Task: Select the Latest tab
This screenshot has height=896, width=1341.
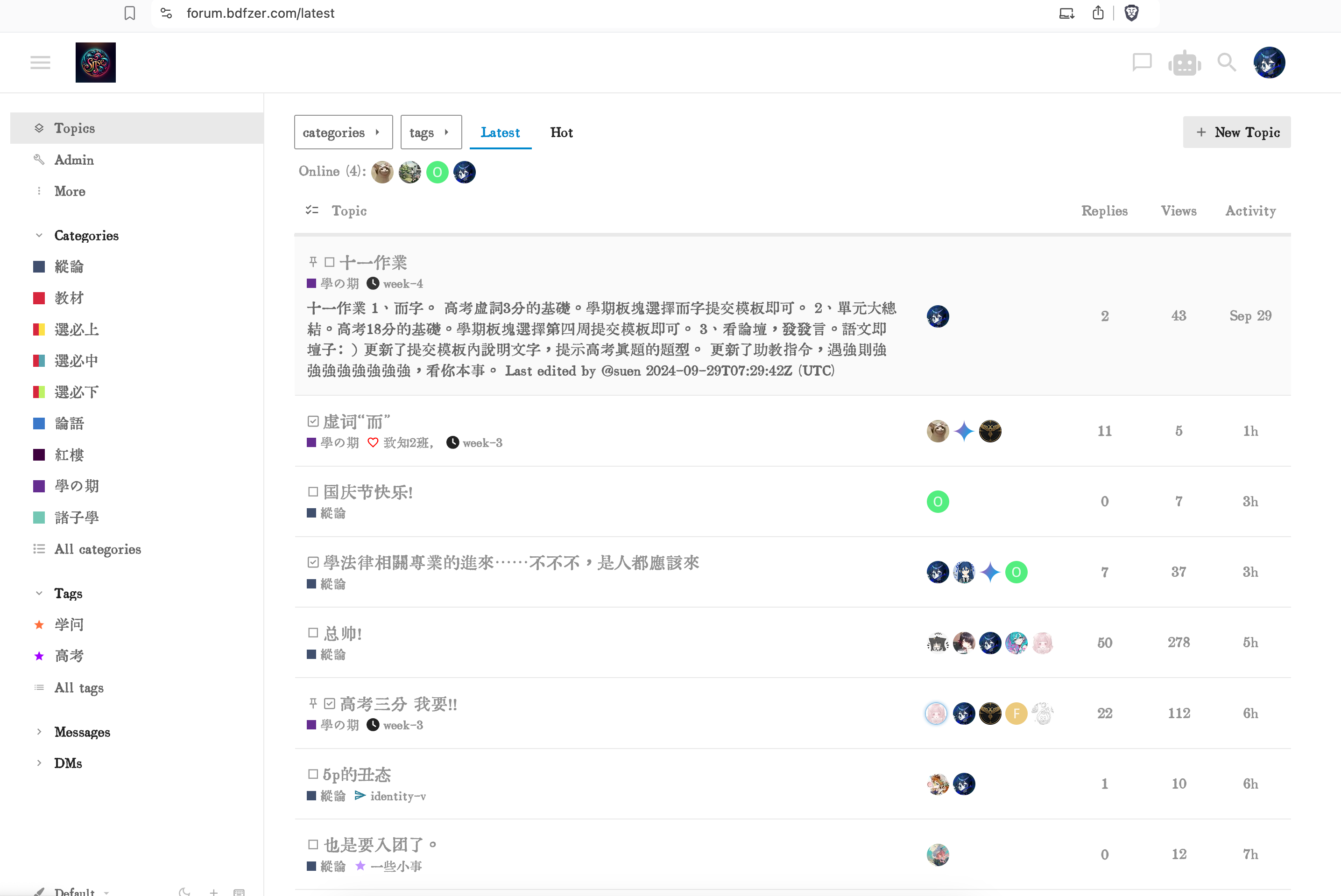Action: [500, 132]
